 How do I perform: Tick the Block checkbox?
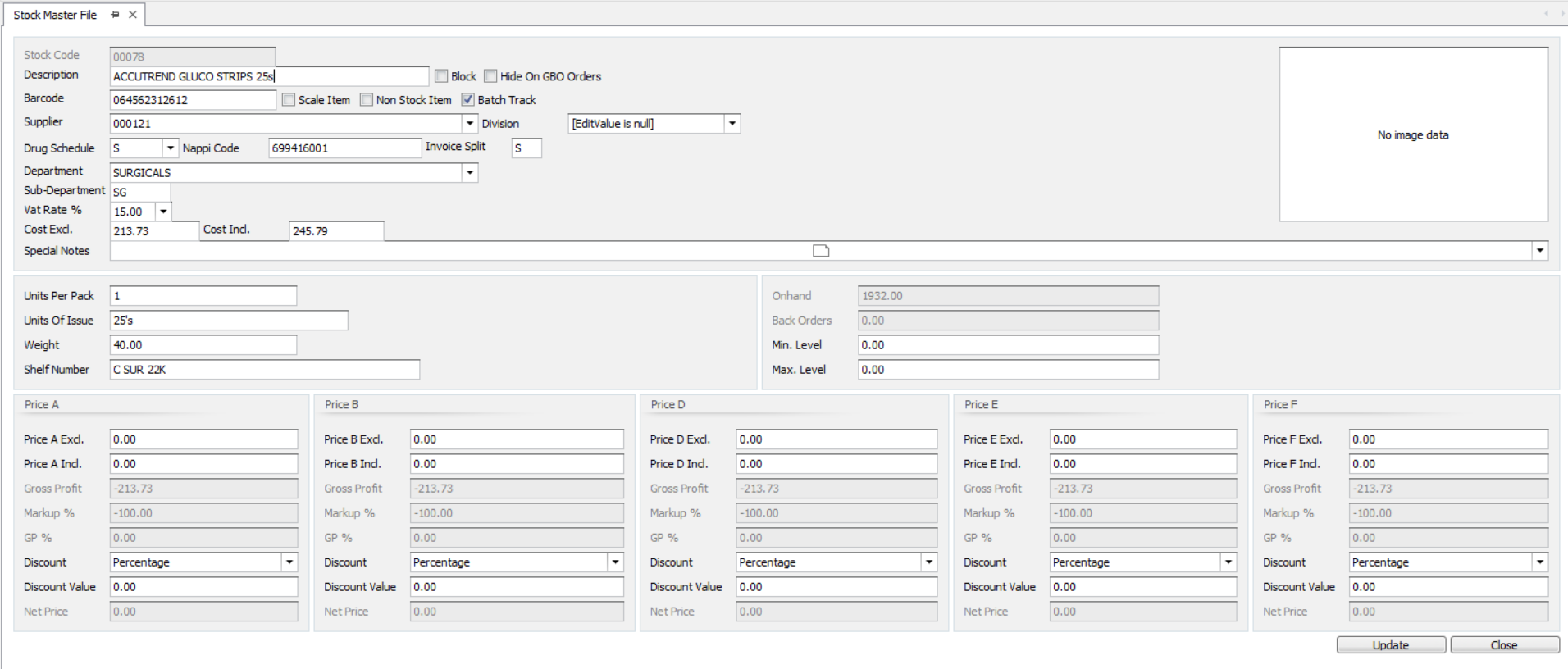coord(441,76)
